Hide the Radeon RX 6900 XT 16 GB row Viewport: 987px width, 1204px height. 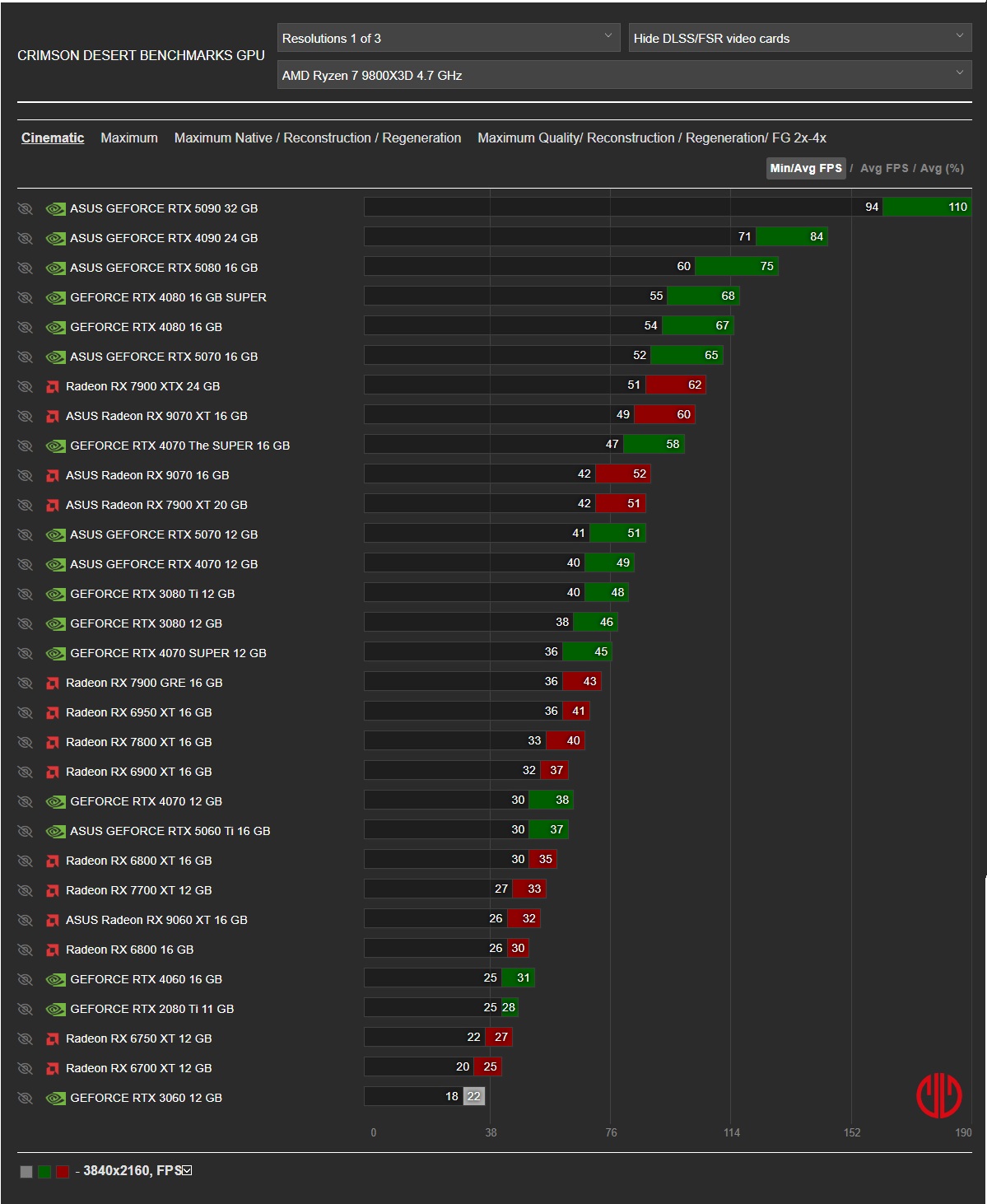pyautogui.click(x=25, y=772)
